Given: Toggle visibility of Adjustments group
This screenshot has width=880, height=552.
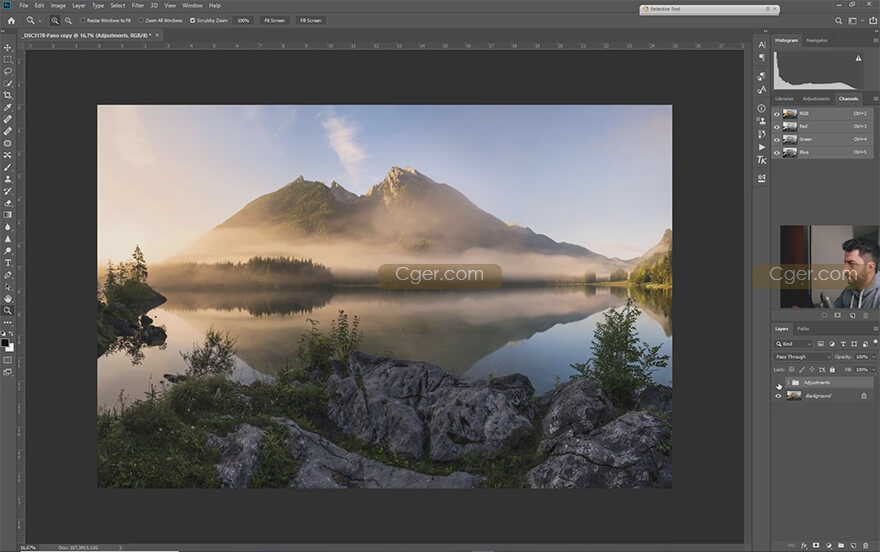Looking at the screenshot, I should click(778, 383).
